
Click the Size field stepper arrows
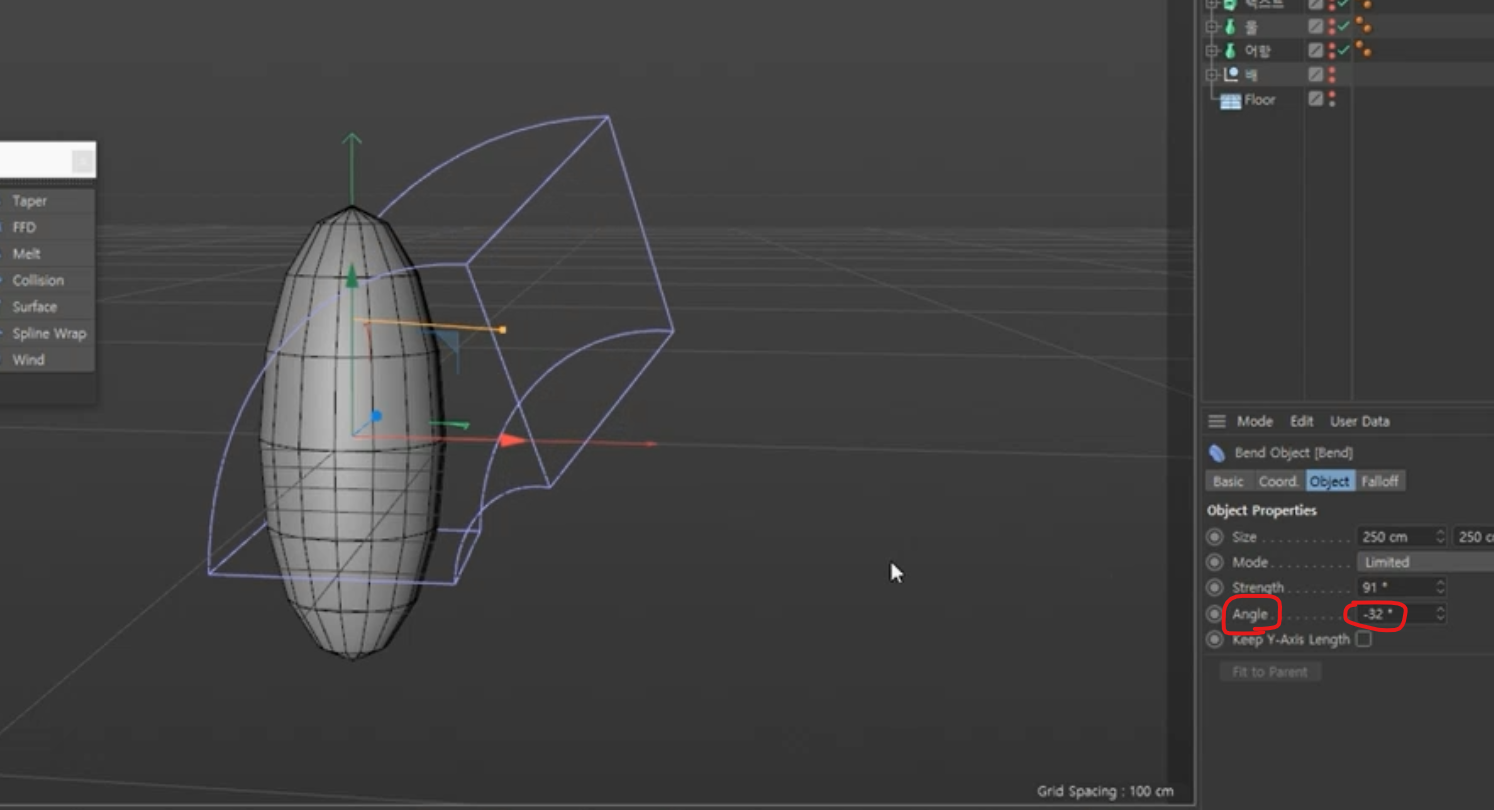[1440, 537]
